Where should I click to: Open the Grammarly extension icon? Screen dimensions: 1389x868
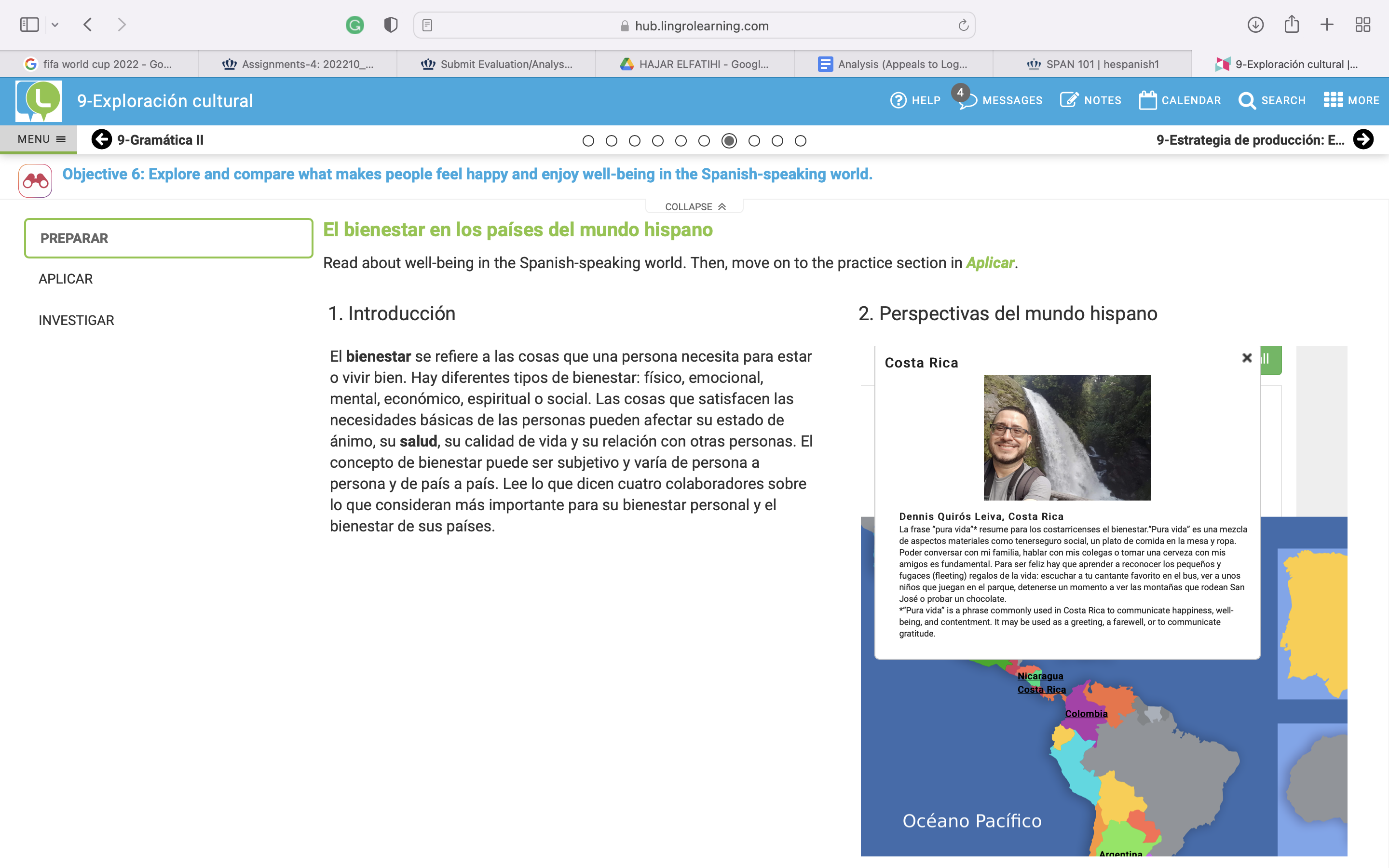[354, 25]
